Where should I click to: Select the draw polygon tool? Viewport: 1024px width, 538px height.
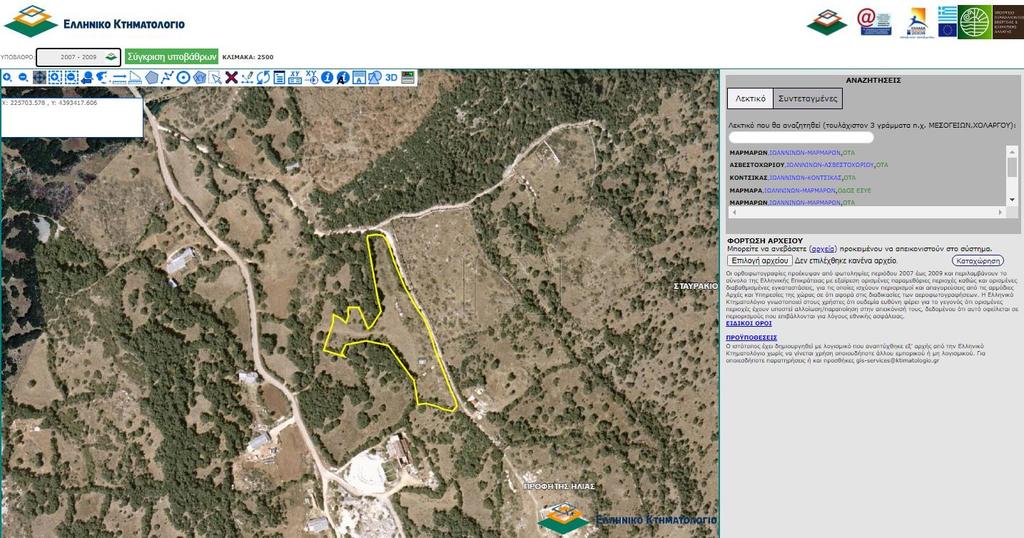pos(152,77)
